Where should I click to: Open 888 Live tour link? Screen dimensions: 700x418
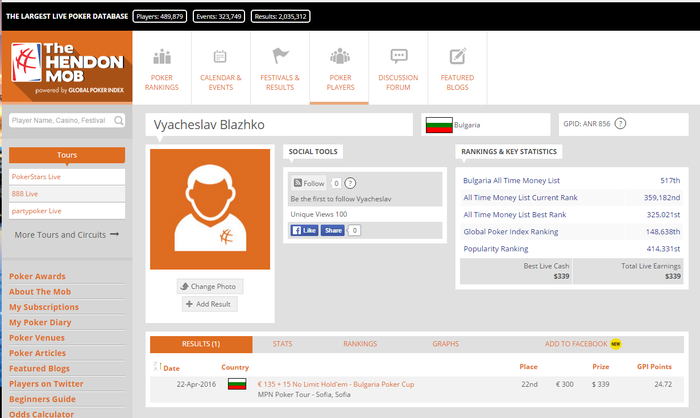25,194
